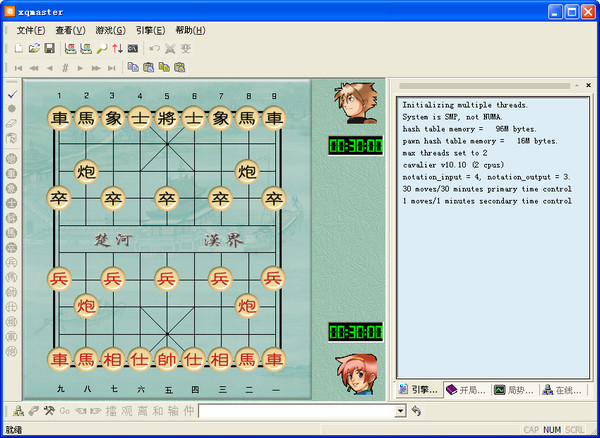The image size is (600, 438).
Task: Click the network connect icon at bottom
Action: tap(18, 411)
